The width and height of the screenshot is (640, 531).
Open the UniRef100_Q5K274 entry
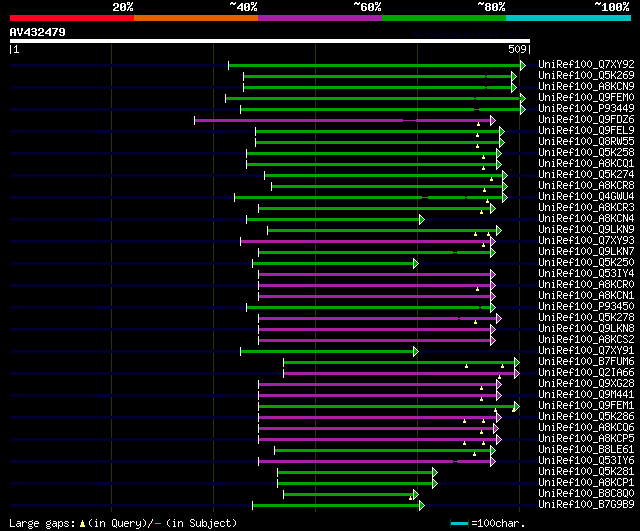coord(586,175)
